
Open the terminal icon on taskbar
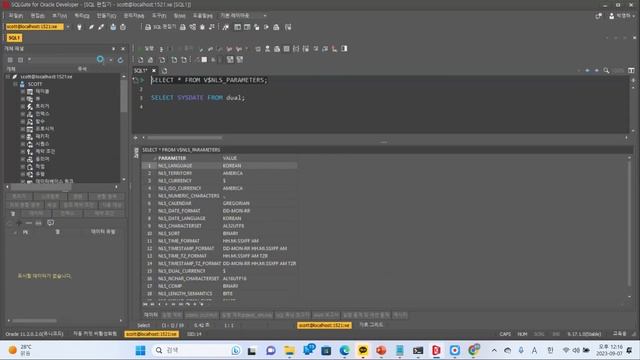(x=418, y=350)
